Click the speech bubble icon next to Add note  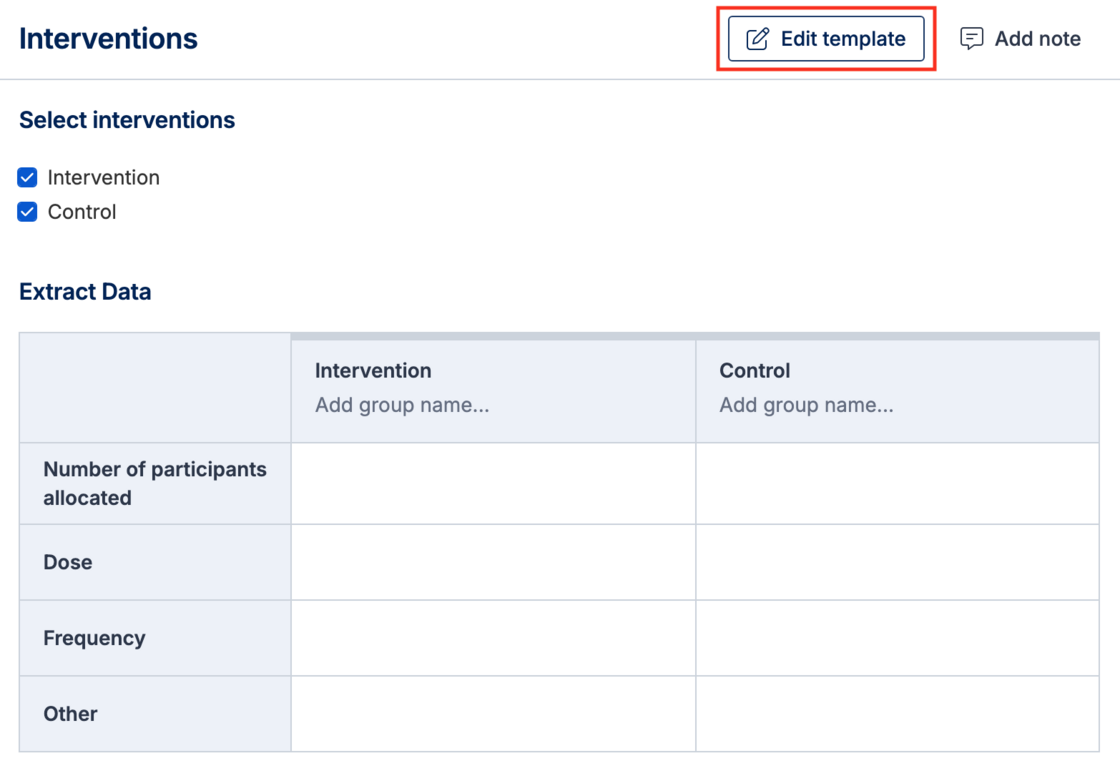tap(971, 38)
